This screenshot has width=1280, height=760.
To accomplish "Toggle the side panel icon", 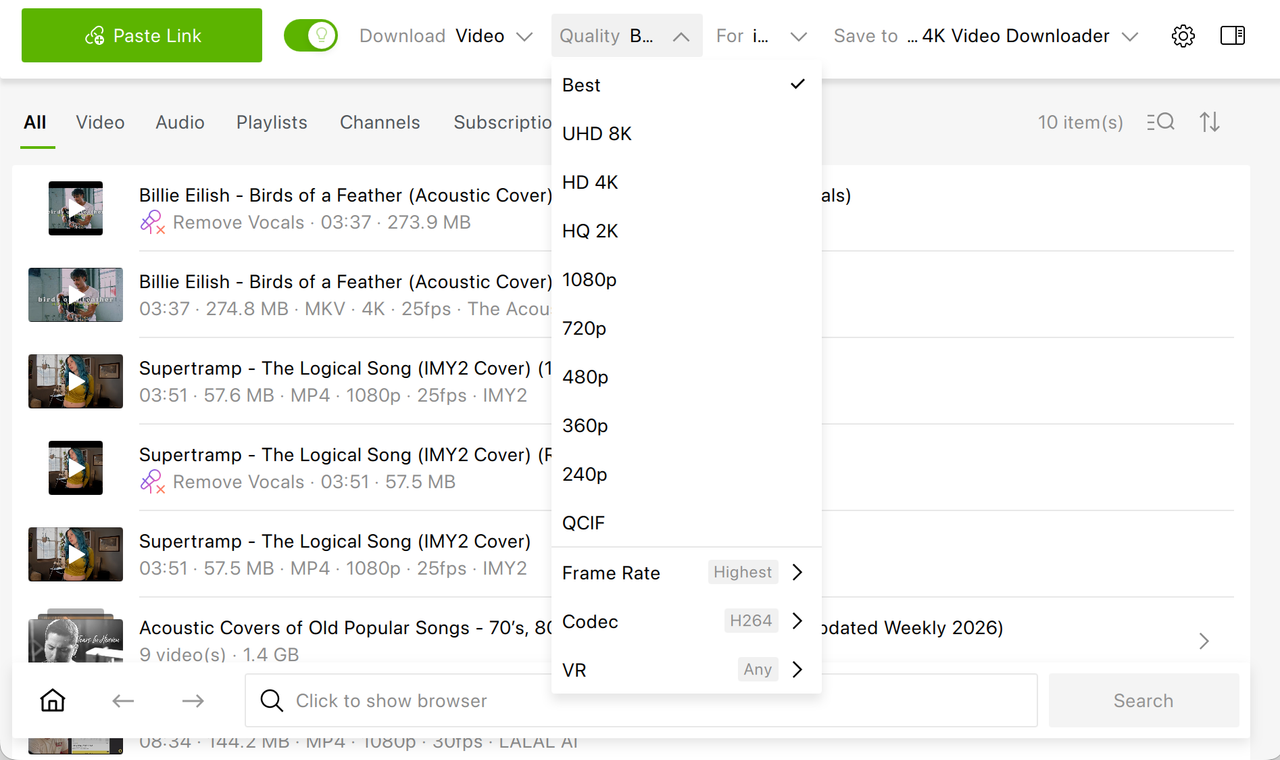I will click(x=1233, y=36).
